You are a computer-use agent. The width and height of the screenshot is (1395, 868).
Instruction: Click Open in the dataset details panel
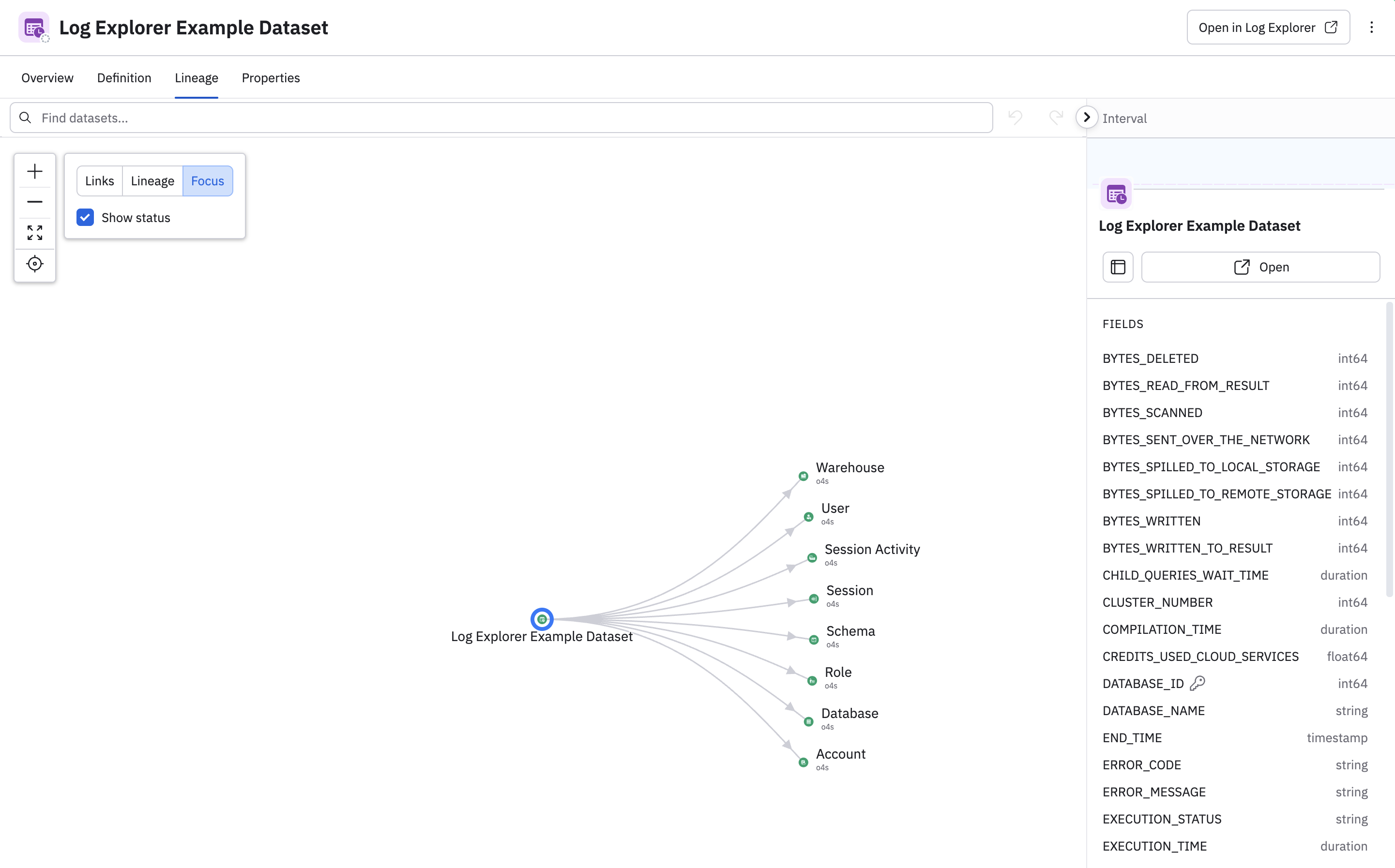[x=1260, y=267]
